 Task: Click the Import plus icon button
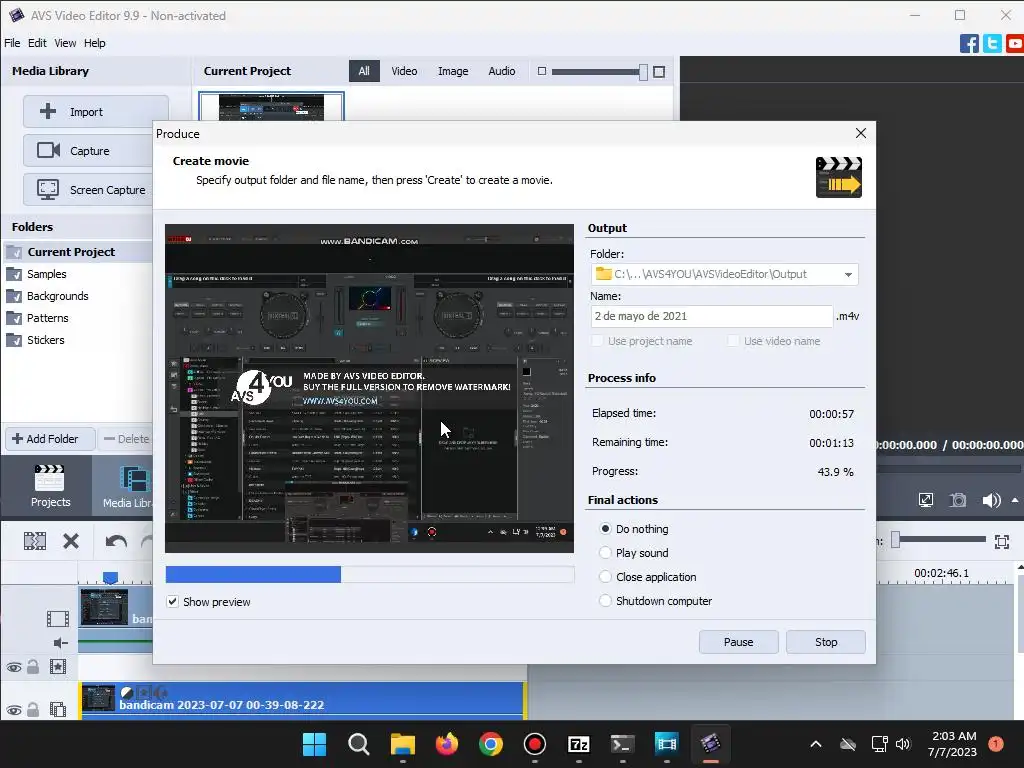click(x=96, y=112)
